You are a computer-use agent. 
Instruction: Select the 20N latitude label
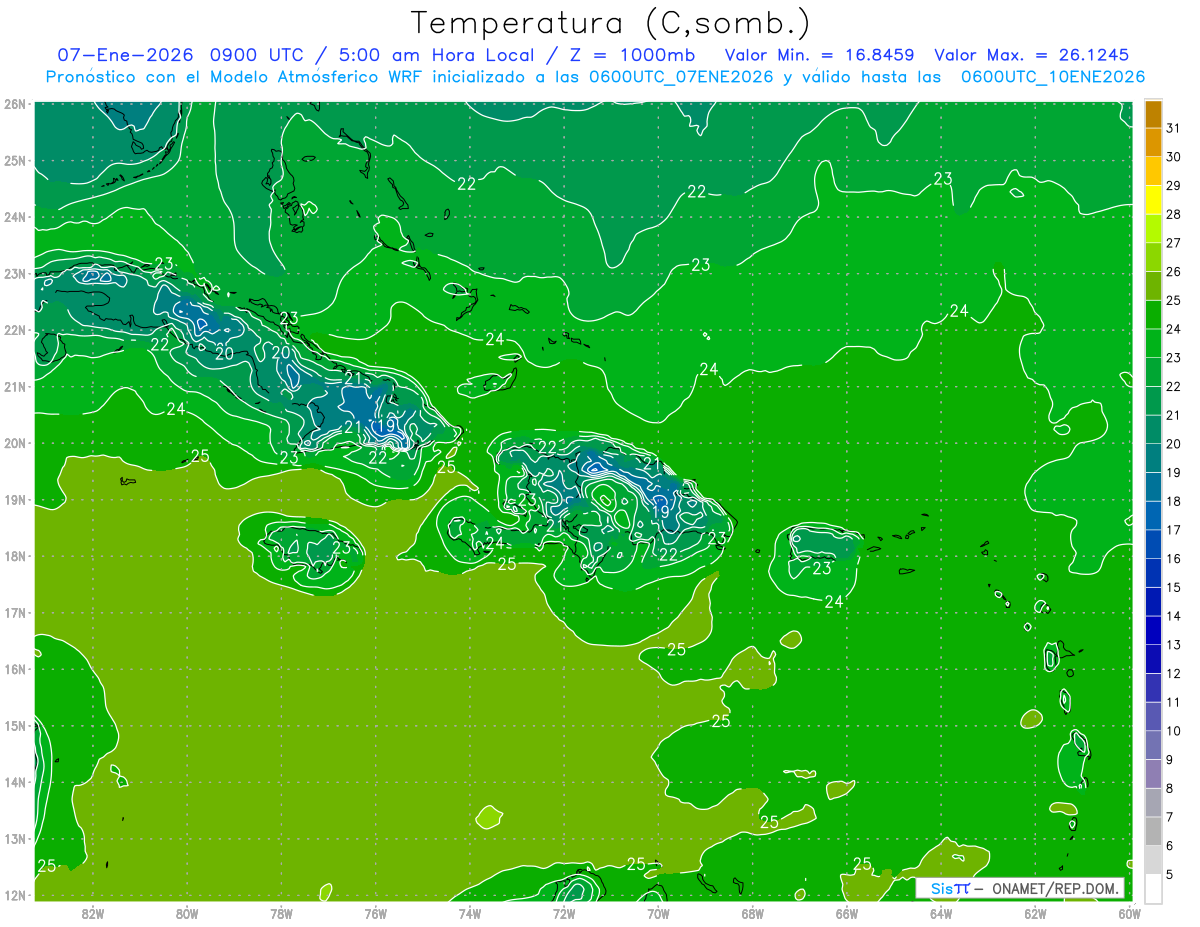point(14,443)
